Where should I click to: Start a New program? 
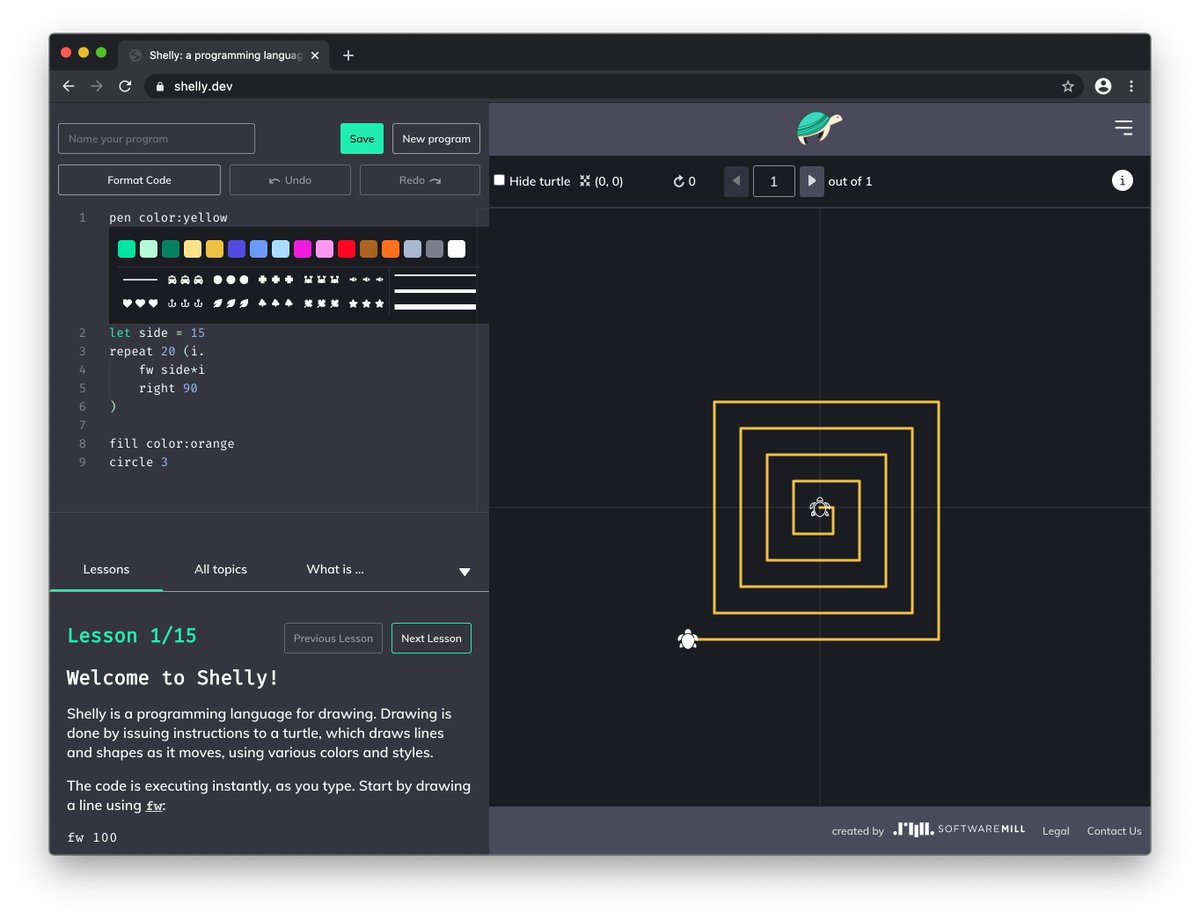click(436, 139)
